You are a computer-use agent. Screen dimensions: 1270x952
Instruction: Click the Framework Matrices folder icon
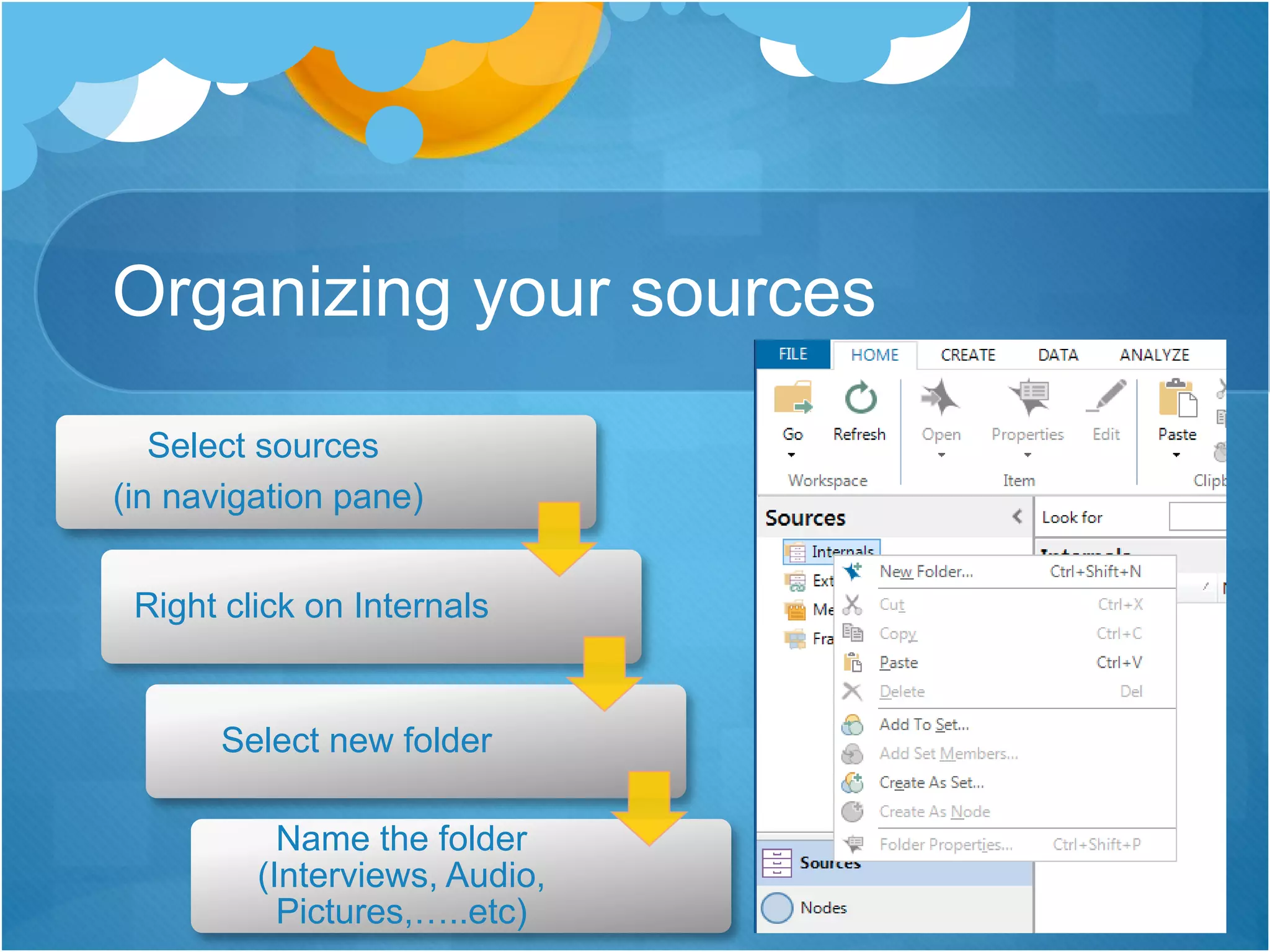coord(796,638)
